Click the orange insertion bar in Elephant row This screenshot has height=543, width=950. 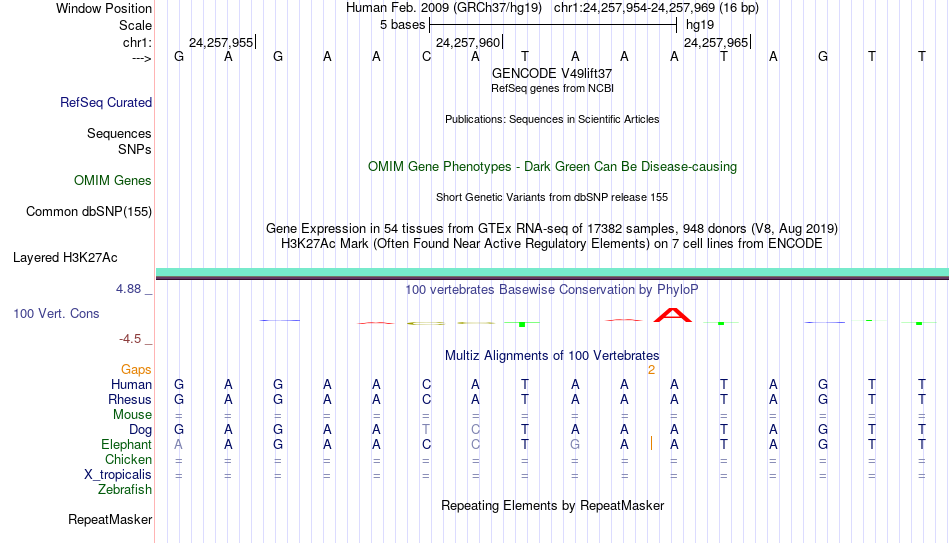tap(651, 444)
